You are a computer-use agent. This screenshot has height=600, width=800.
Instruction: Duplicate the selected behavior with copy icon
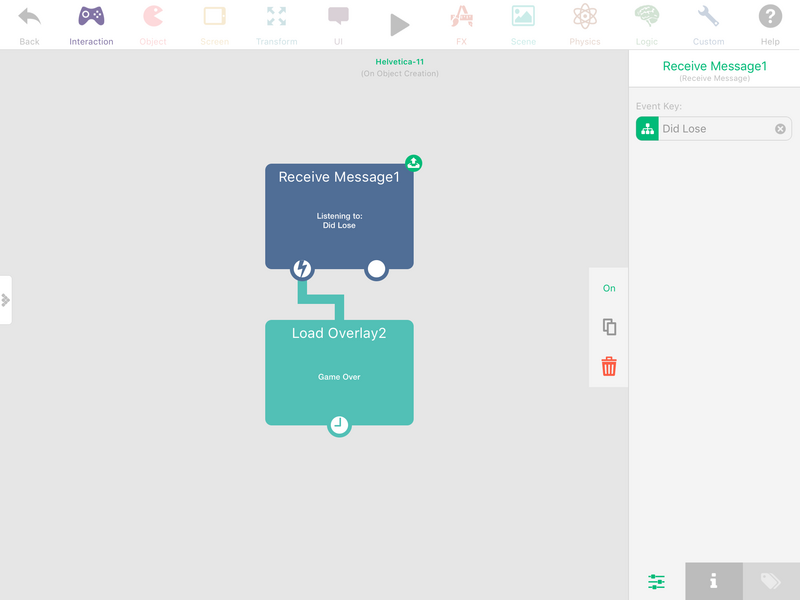(x=609, y=327)
